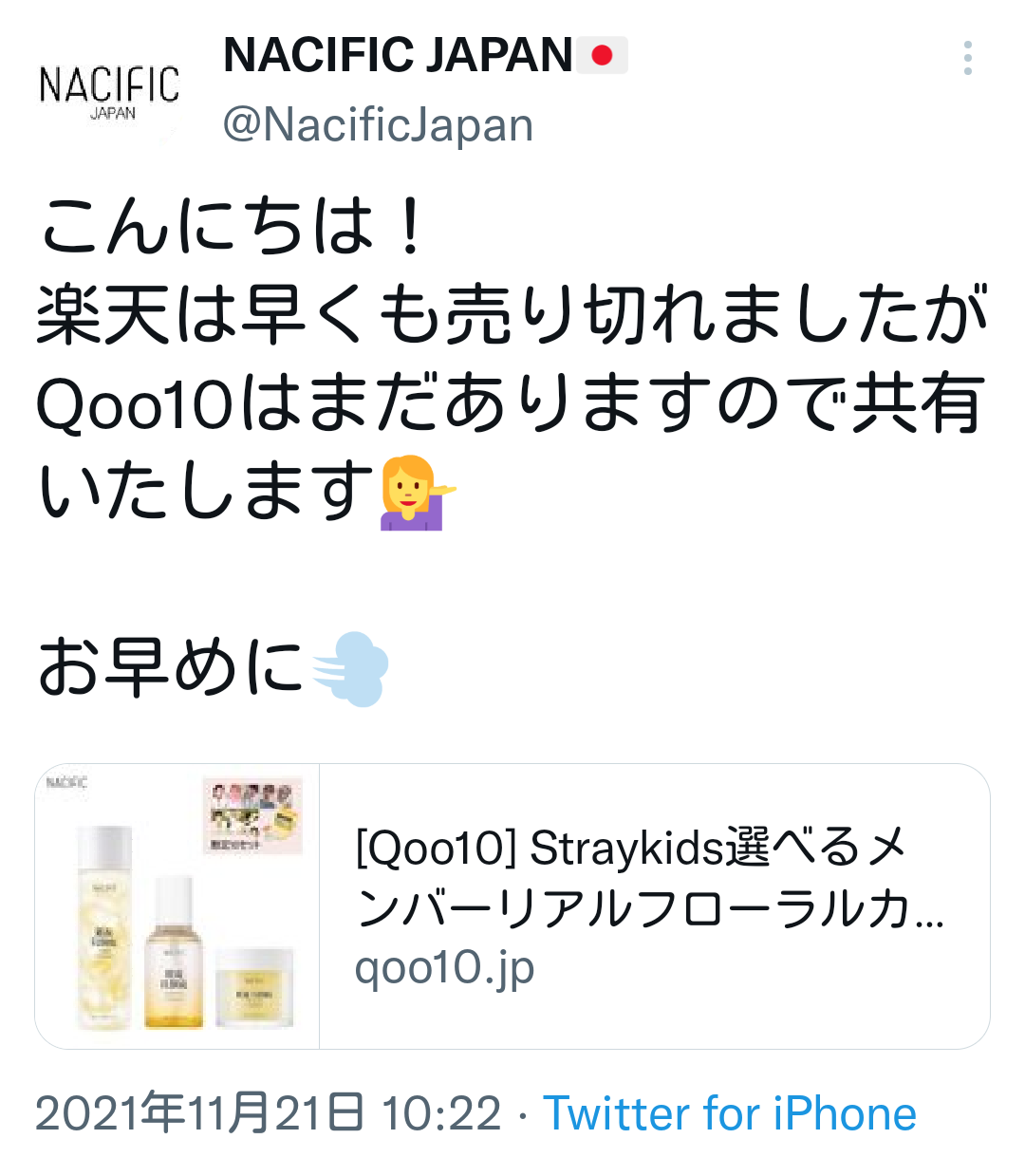The width and height of the screenshot is (1025, 1176).
Task: Open the NACIFIC JAPAN profile avatar
Action: (x=109, y=90)
